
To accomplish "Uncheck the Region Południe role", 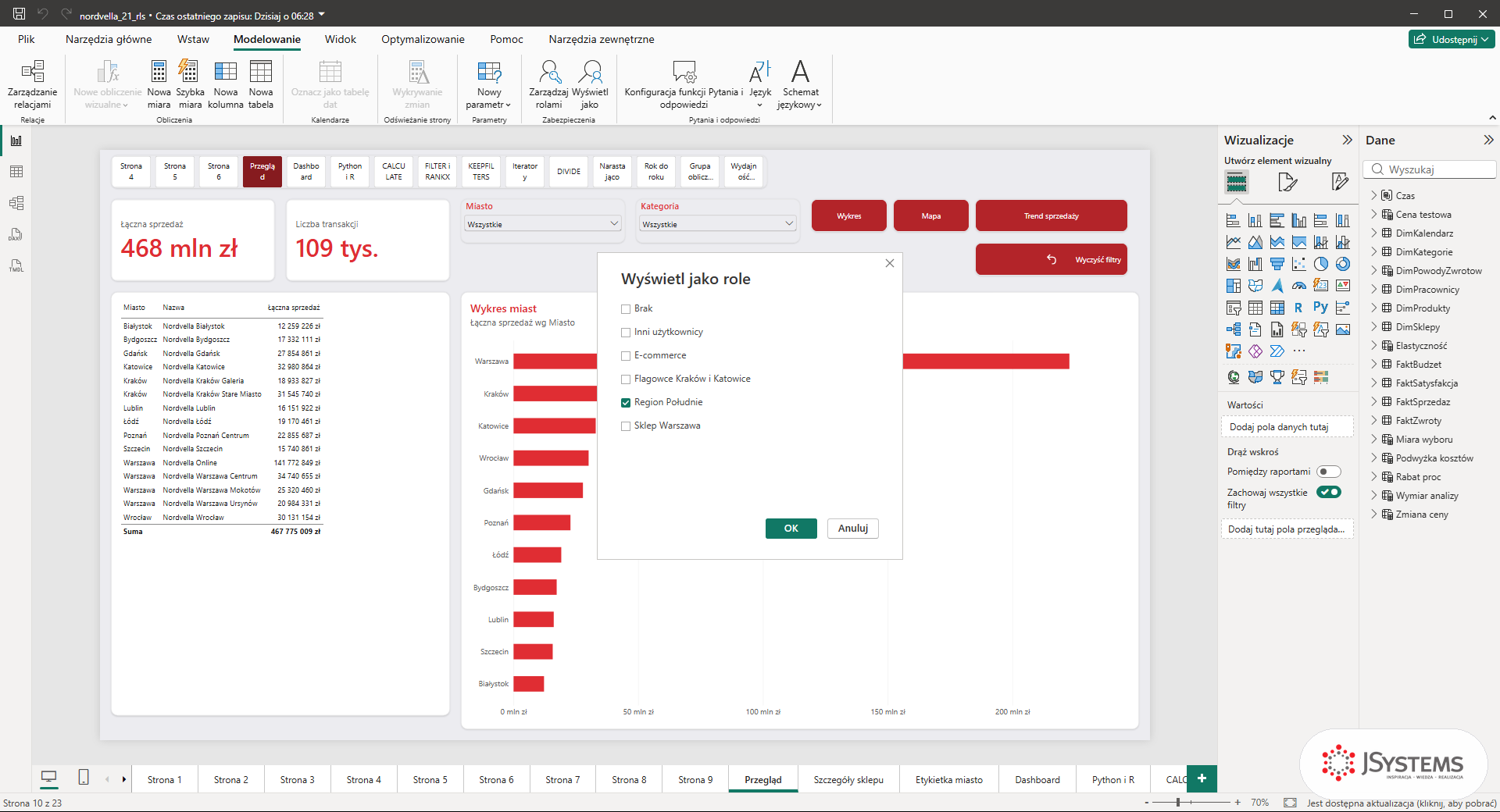I will (x=626, y=403).
